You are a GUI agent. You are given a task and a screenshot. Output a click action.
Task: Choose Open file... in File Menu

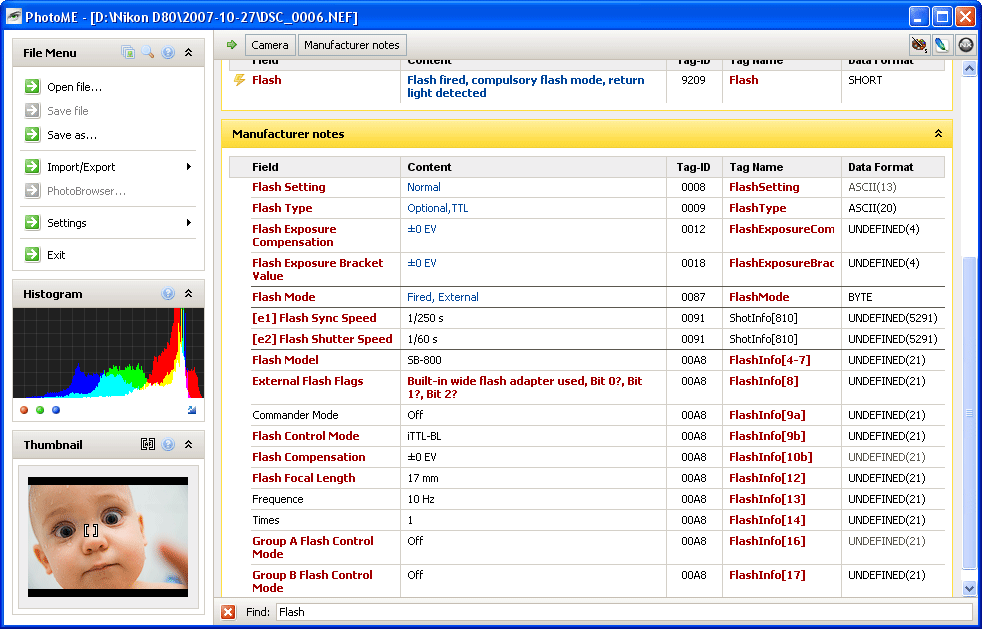[x=75, y=87]
